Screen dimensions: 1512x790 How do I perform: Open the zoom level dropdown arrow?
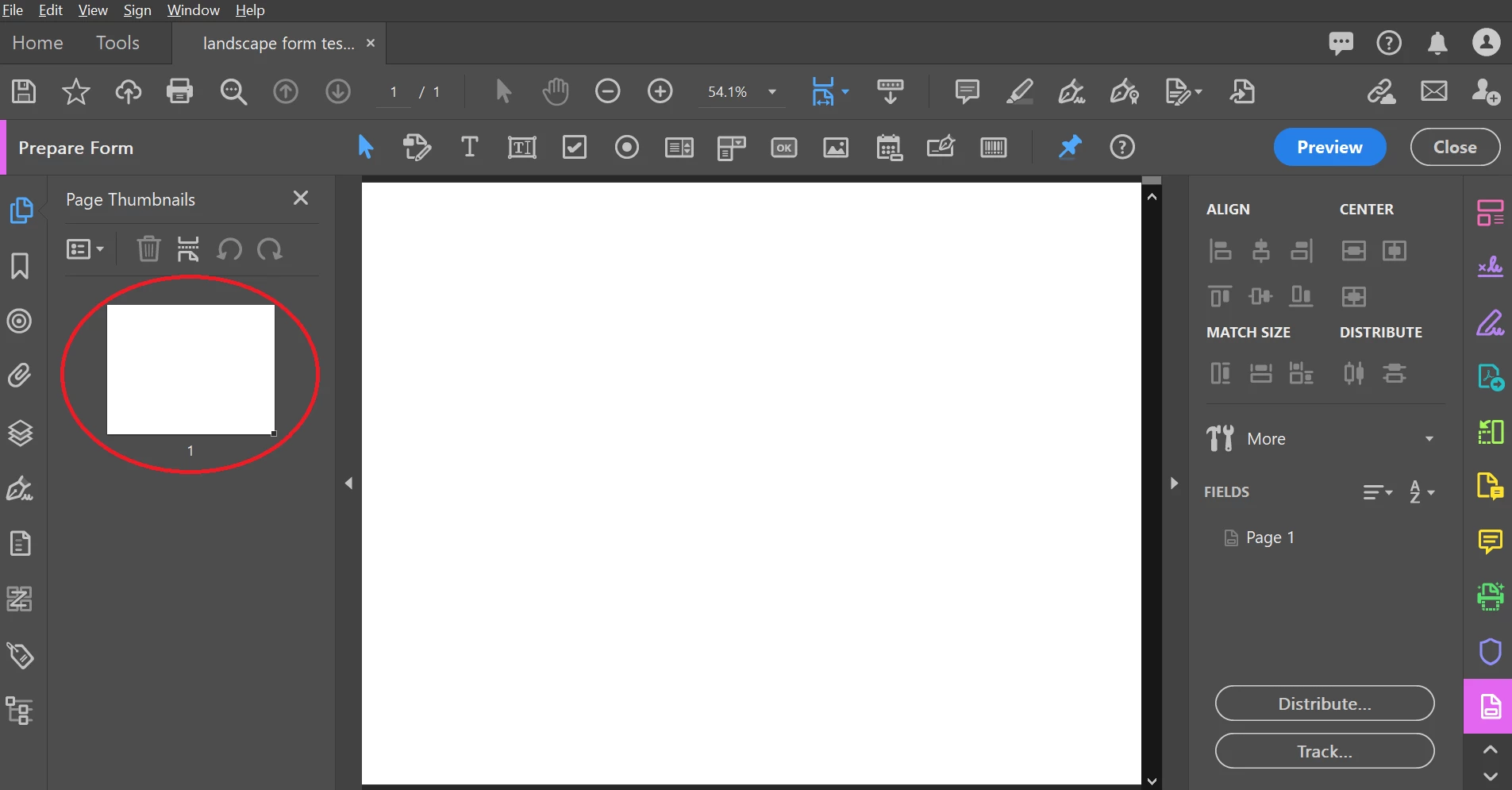[771, 92]
